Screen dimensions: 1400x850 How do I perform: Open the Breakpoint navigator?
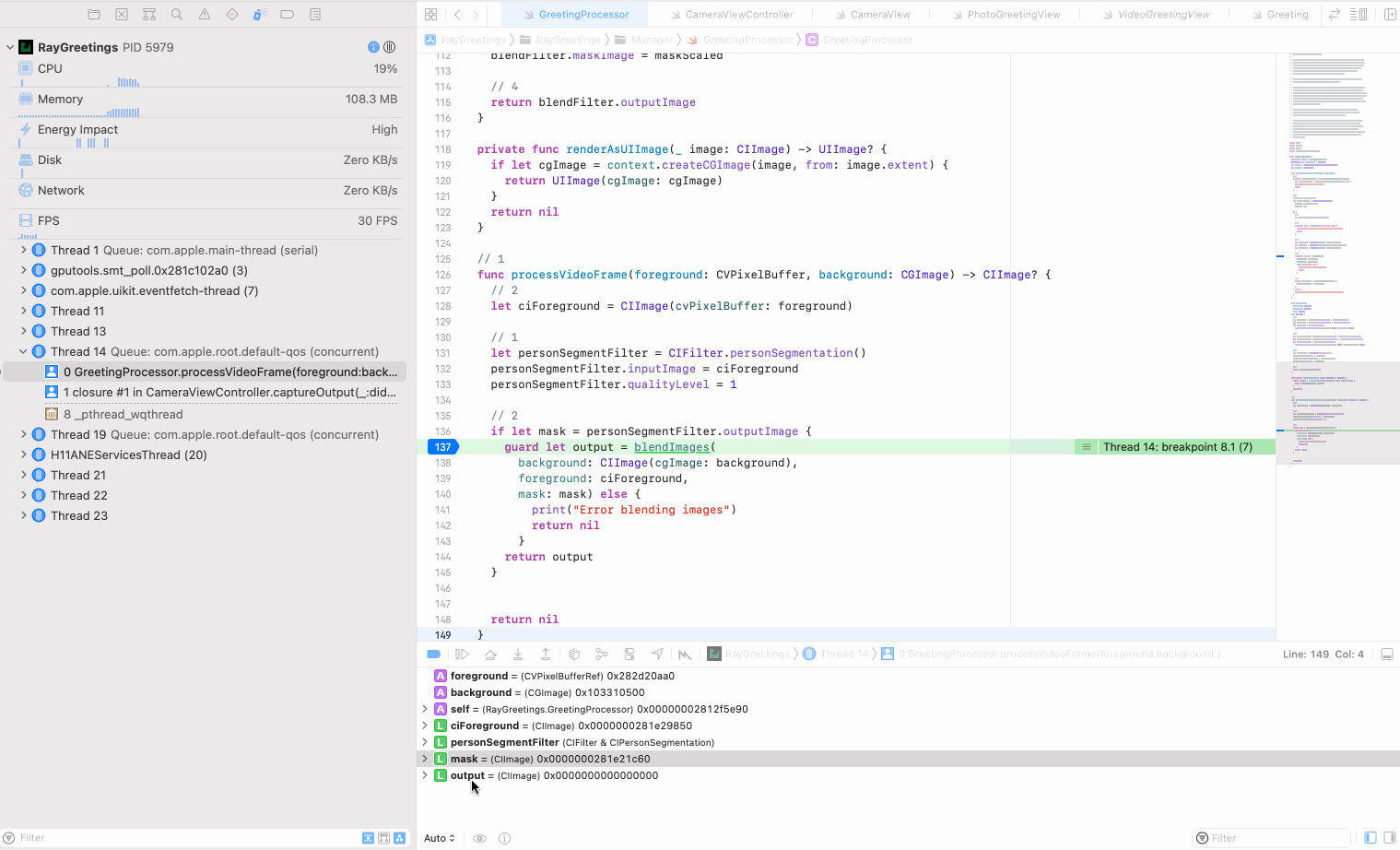[x=288, y=15]
